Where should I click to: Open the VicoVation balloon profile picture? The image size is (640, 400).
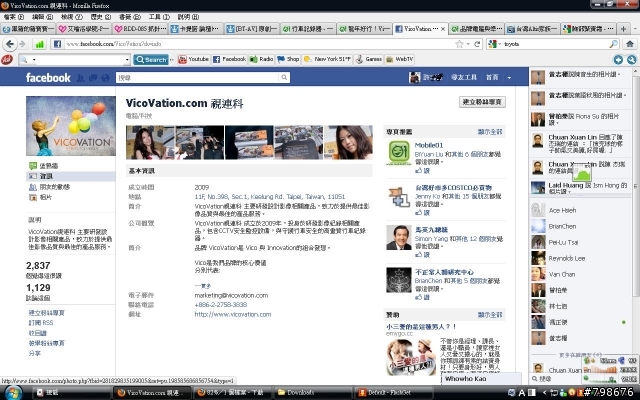pyautogui.click(x=71, y=126)
